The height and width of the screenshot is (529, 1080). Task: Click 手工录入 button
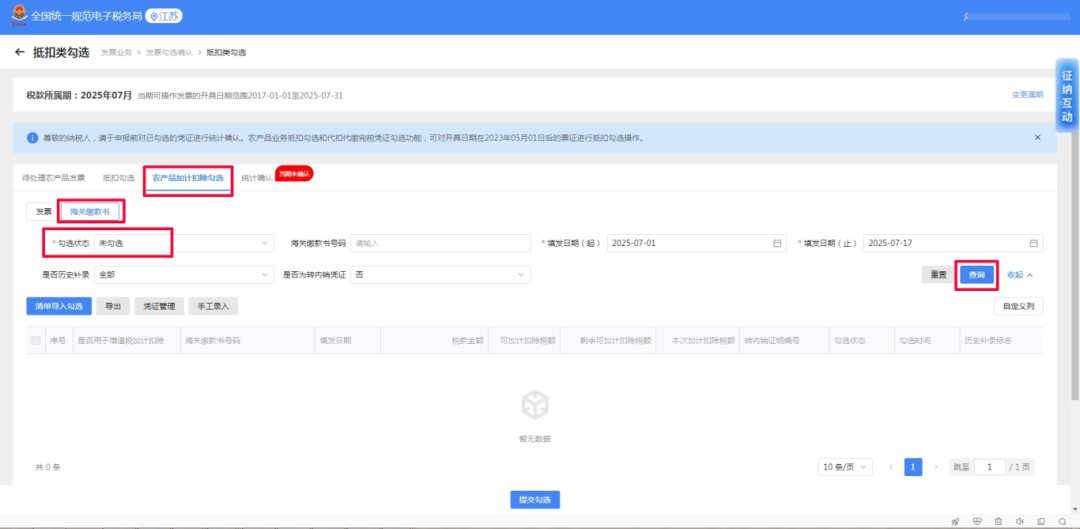214,307
